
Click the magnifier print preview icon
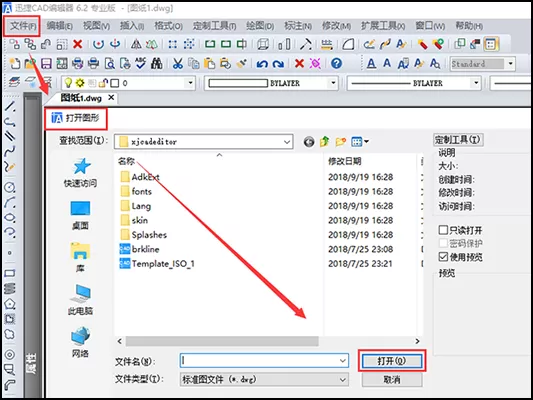(109, 64)
